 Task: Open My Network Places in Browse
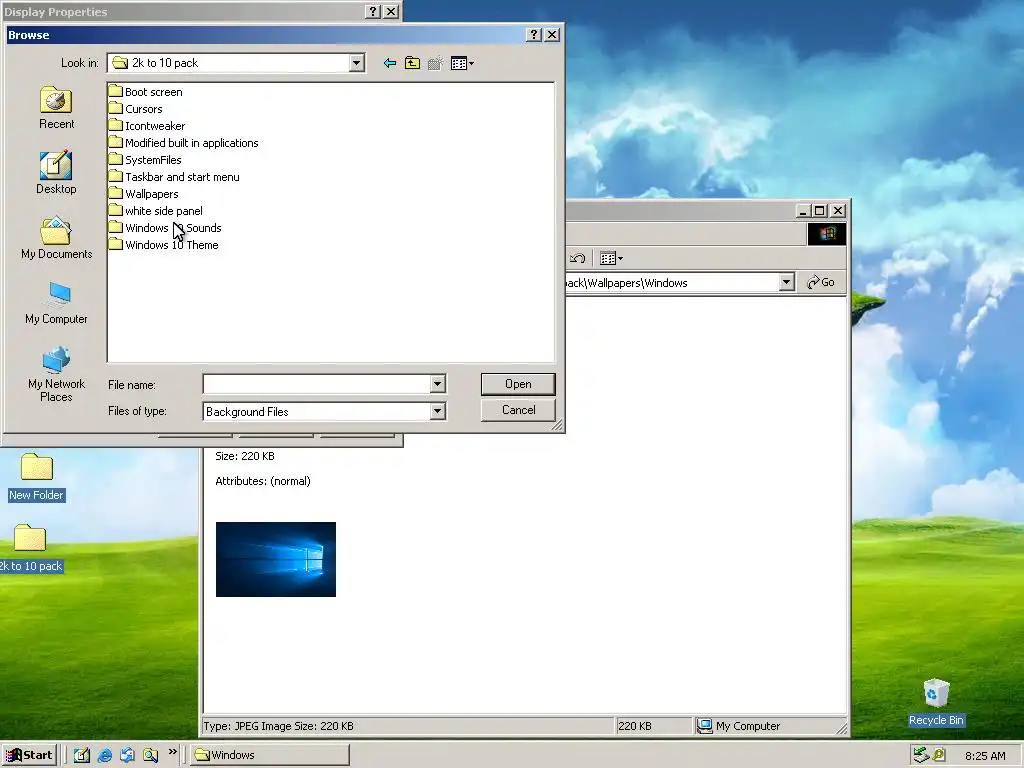56,374
